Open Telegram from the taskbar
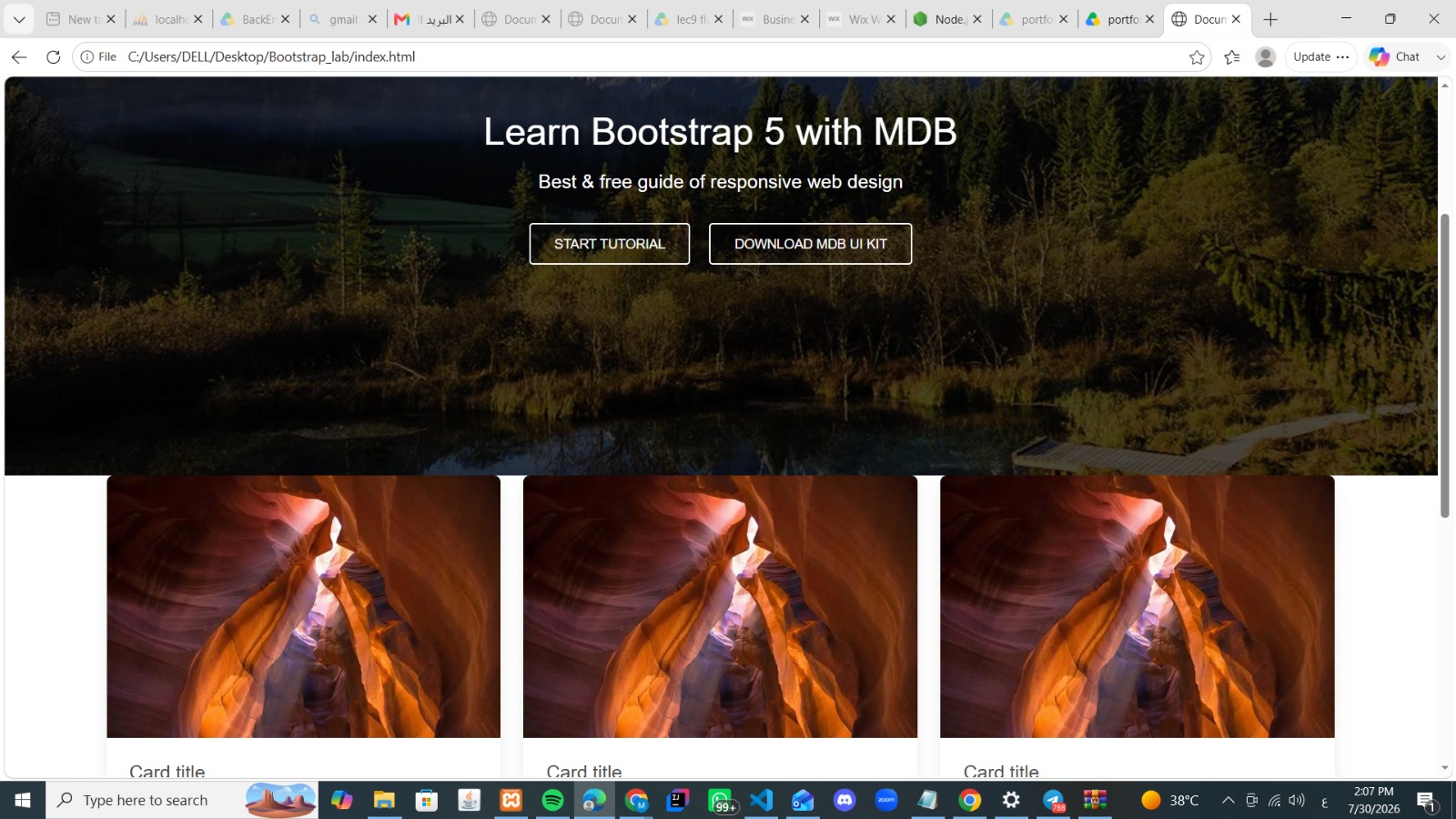 (x=1054, y=800)
